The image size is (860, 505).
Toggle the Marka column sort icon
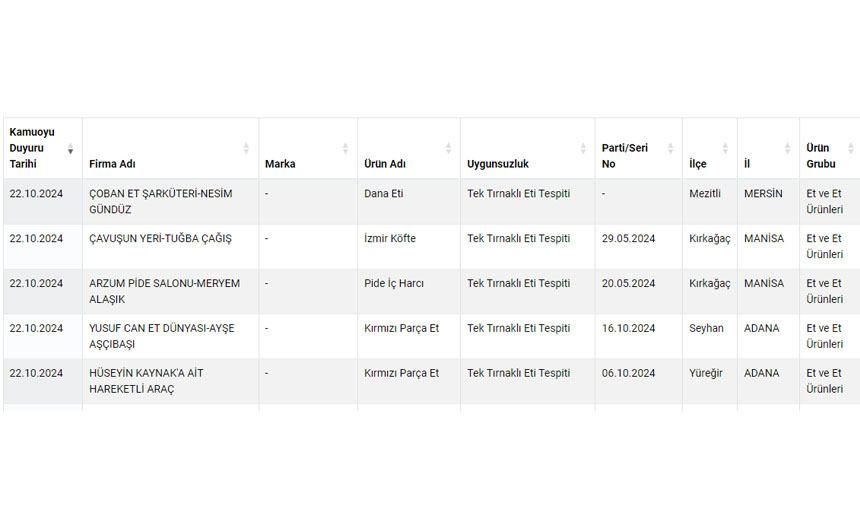[x=346, y=149]
